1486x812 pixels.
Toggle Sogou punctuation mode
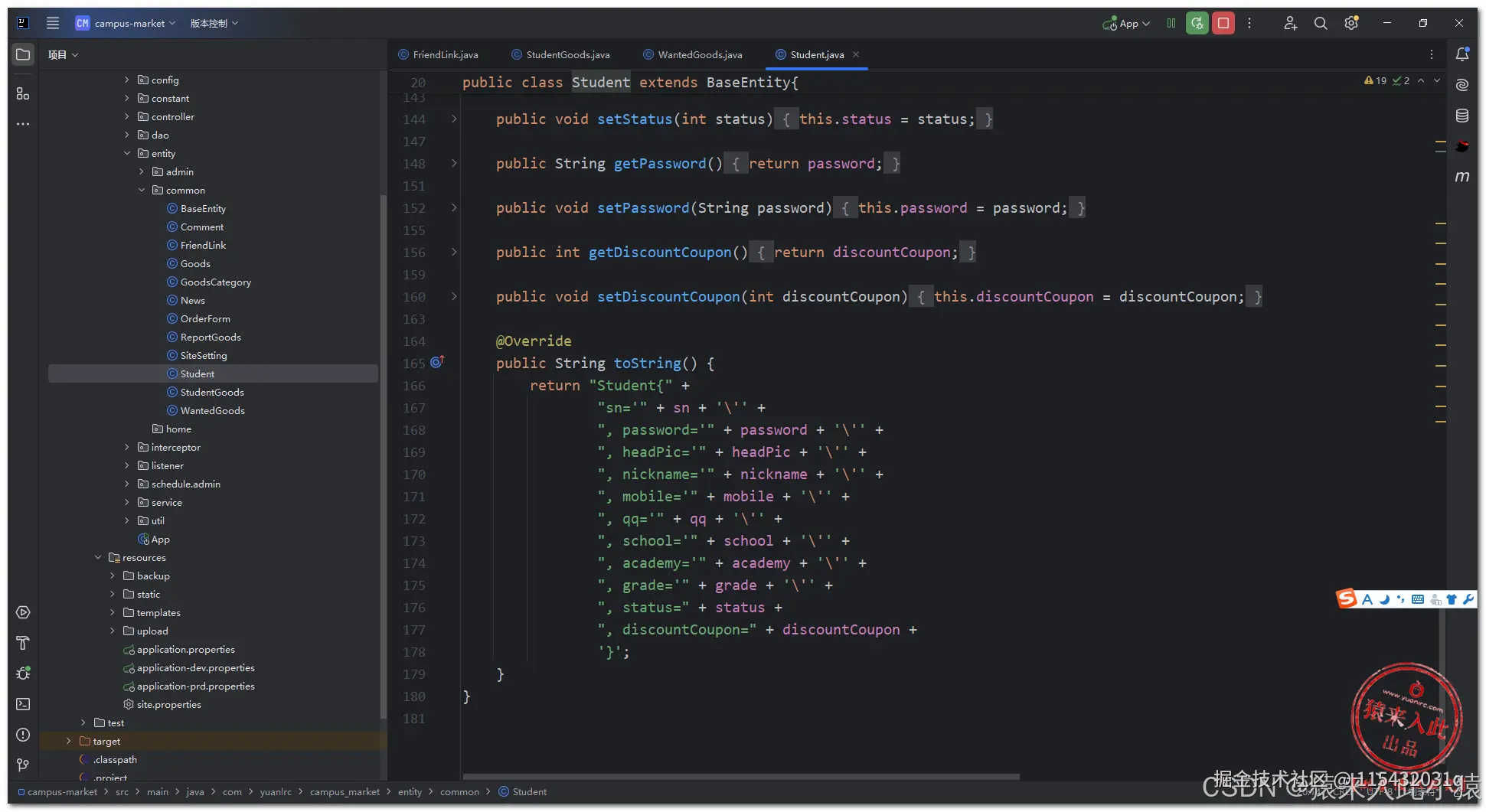[1401, 599]
